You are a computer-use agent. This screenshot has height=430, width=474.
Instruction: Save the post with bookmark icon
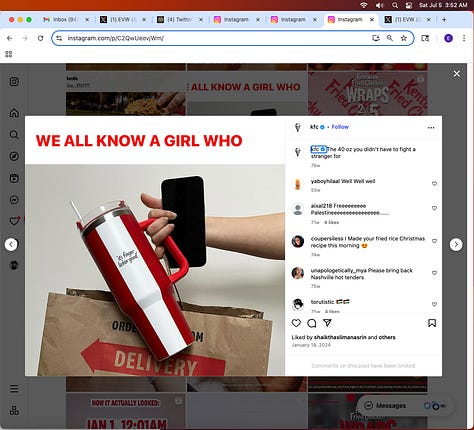[432, 323]
